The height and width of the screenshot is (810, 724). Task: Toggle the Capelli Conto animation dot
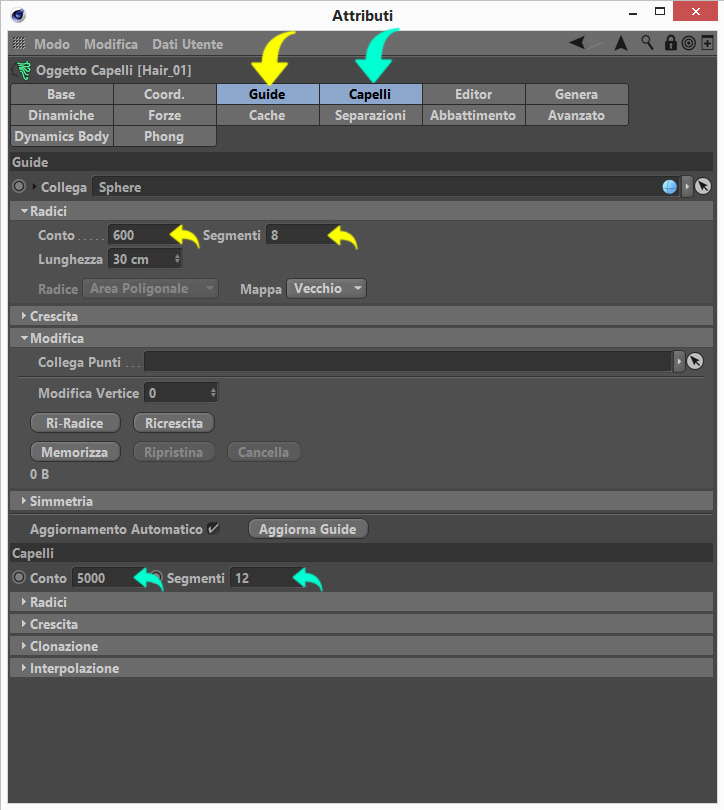[19, 577]
